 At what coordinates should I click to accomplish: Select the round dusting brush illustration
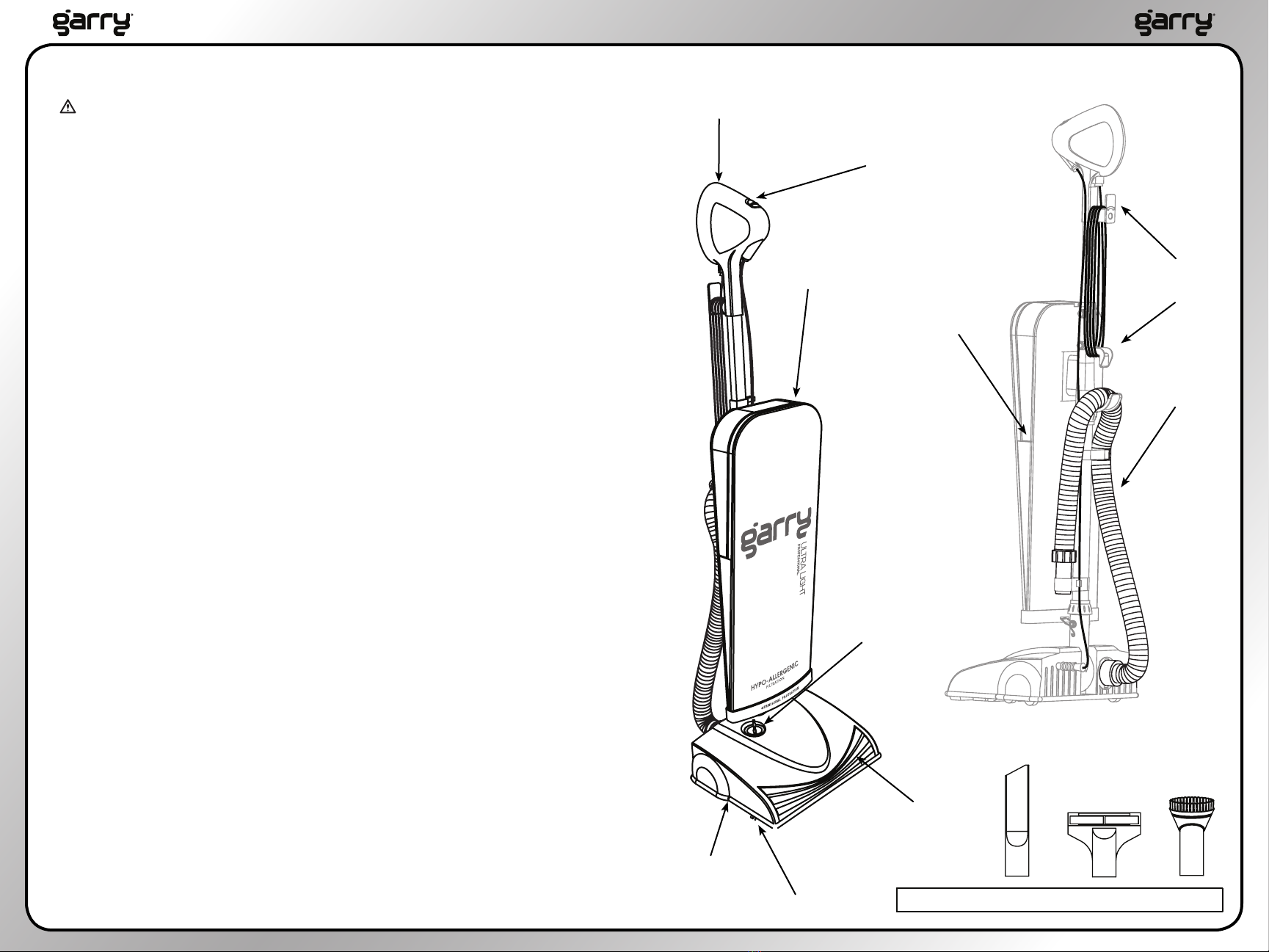[1192, 836]
